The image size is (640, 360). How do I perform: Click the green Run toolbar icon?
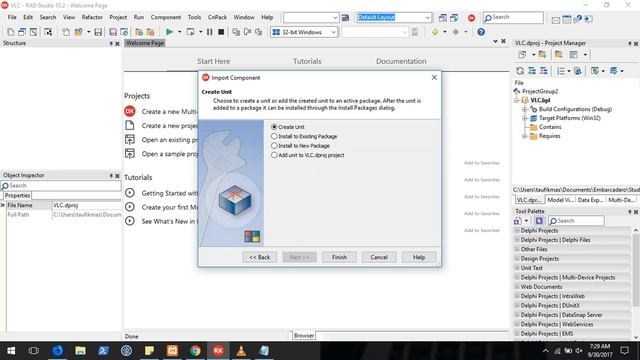(169, 32)
